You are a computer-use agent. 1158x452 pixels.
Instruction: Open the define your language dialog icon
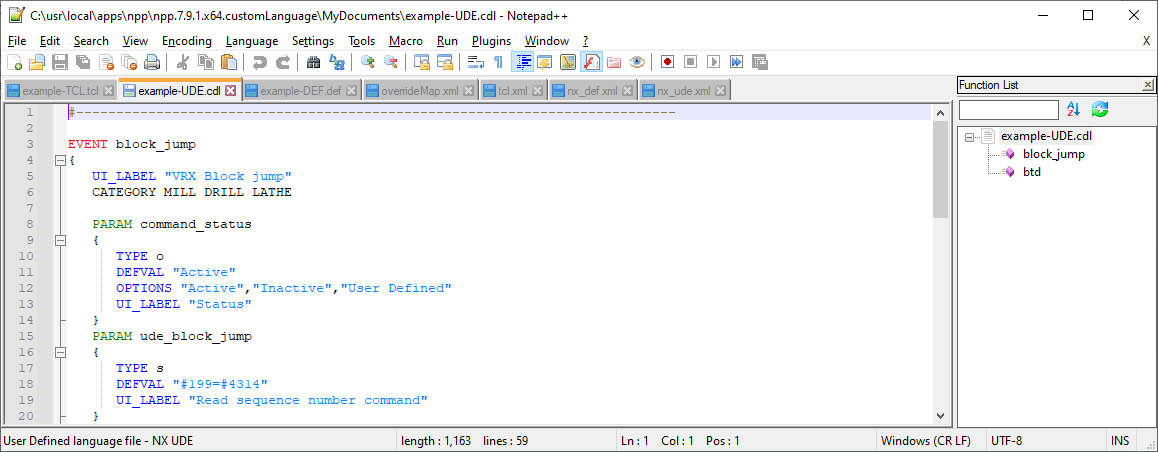tap(545, 62)
